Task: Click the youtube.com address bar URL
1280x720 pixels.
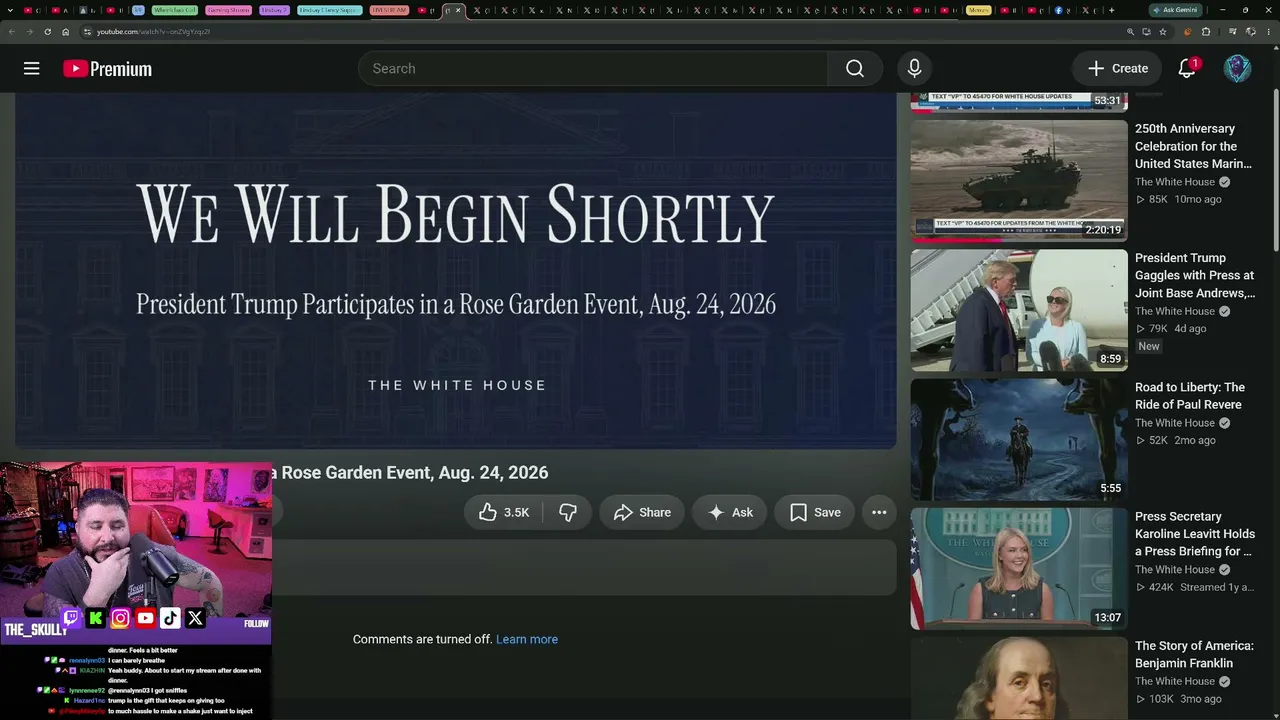Action: pyautogui.click(x=153, y=32)
